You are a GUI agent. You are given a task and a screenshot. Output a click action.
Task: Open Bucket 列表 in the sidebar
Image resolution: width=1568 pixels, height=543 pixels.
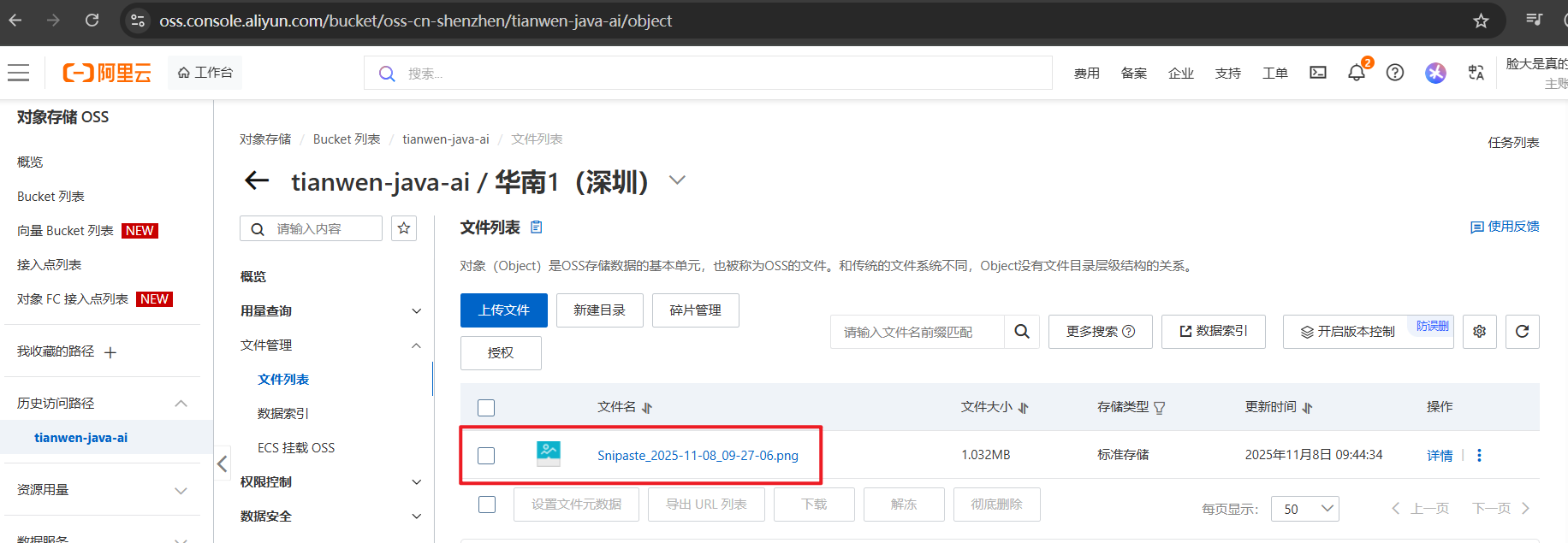[50, 197]
